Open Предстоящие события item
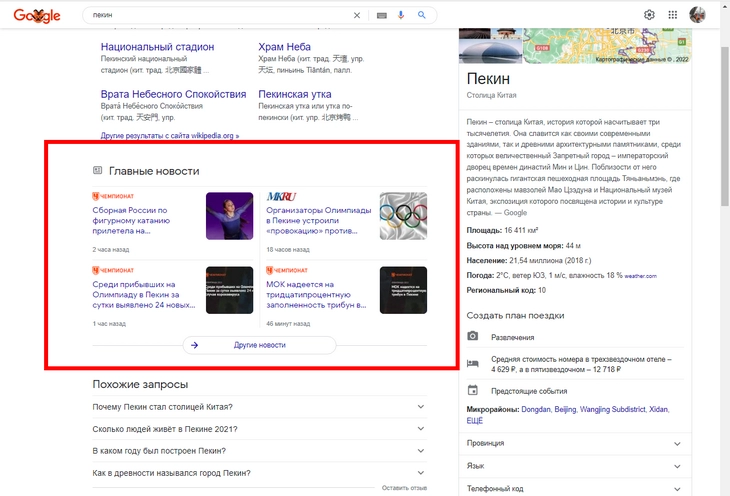The image size is (730, 496). click(x=575, y=391)
